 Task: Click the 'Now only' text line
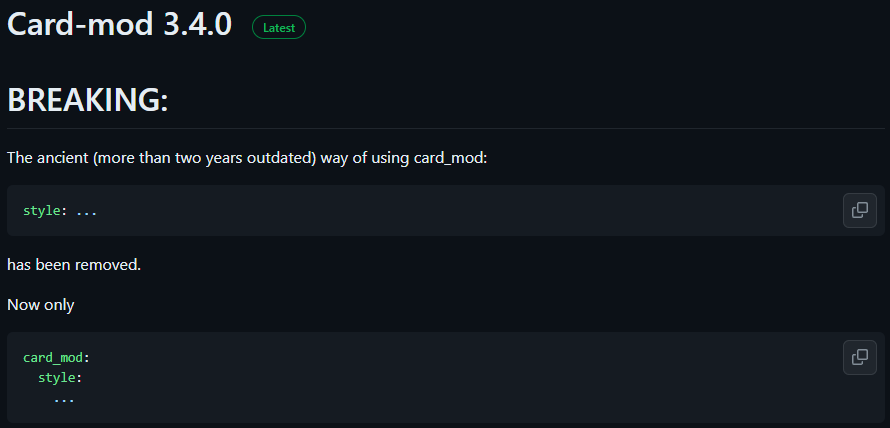click(40, 305)
